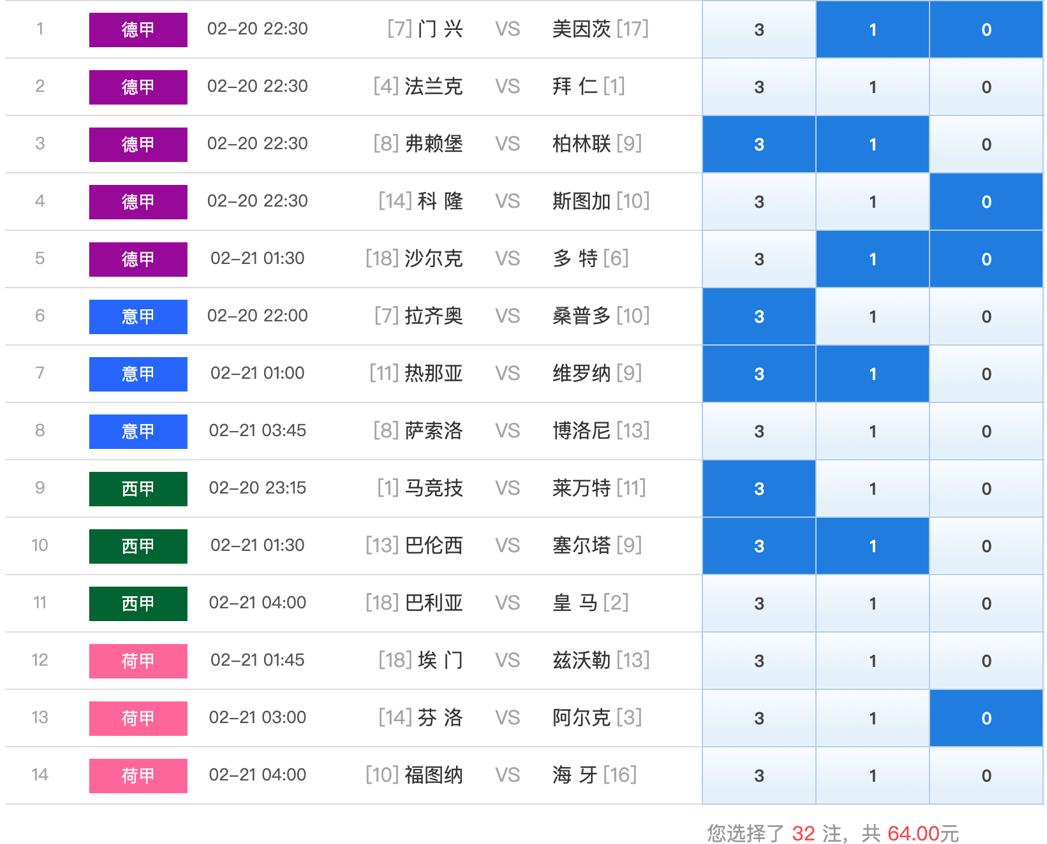
Task: Click the 02-20 23:15 kickoff time
Action: (258, 488)
